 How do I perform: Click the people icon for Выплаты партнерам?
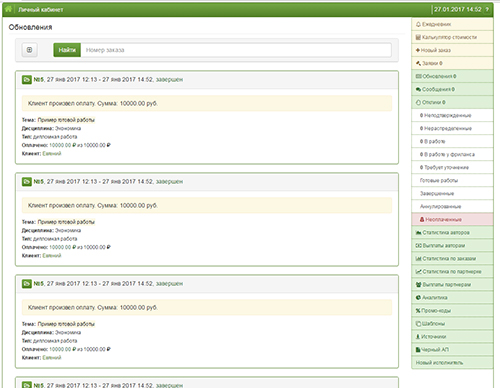(x=419, y=285)
